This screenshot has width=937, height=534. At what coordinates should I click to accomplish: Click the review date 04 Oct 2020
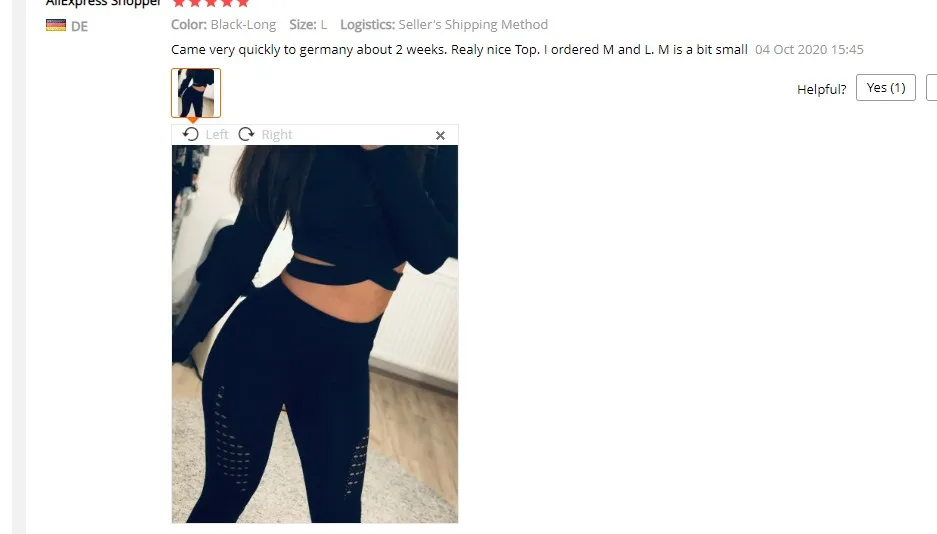[809, 50]
